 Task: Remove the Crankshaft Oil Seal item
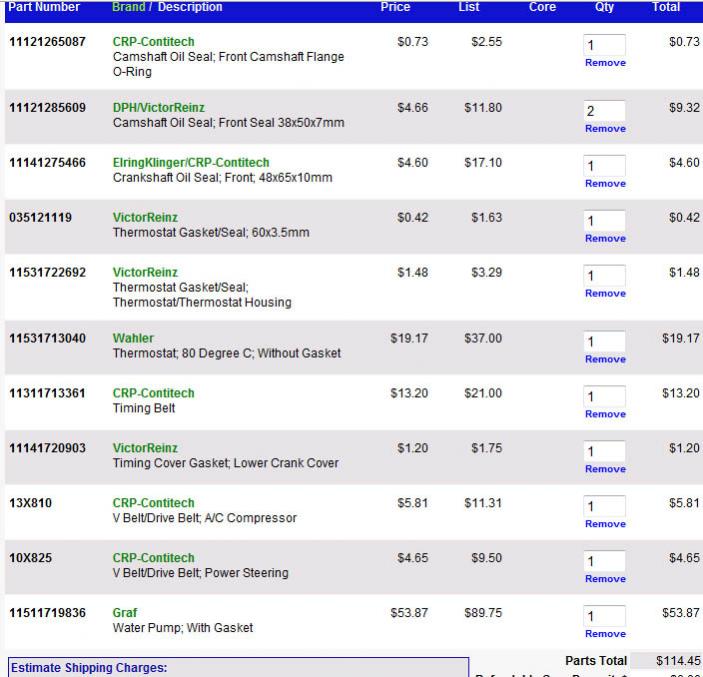(605, 184)
